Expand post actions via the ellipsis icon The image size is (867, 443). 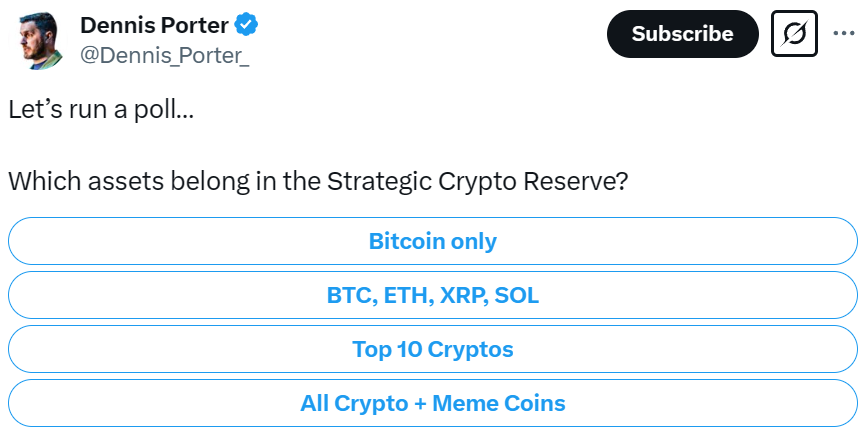point(844,33)
